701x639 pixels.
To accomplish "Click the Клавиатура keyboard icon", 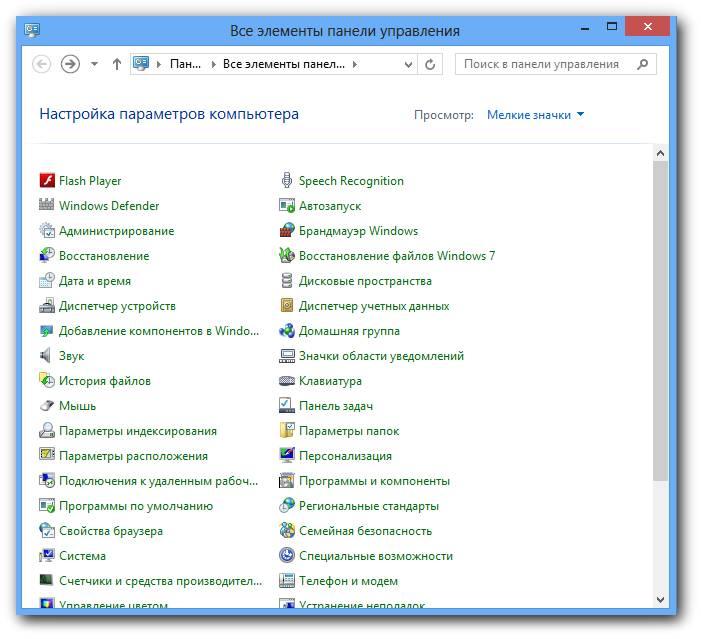I will coord(287,381).
